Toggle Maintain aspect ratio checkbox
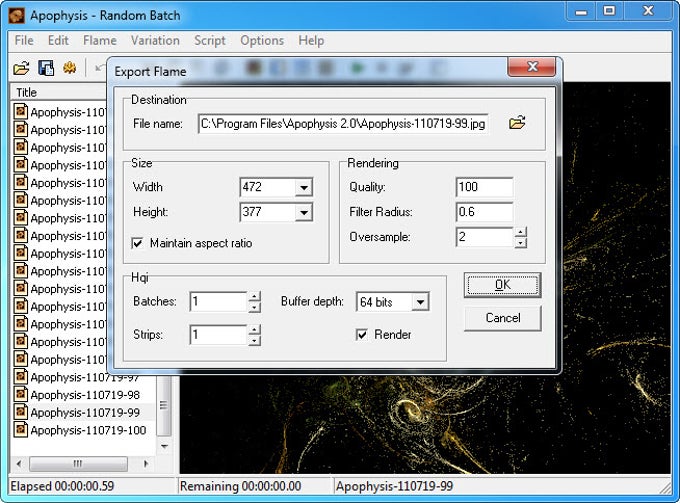The height and width of the screenshot is (503, 680). click(x=137, y=243)
